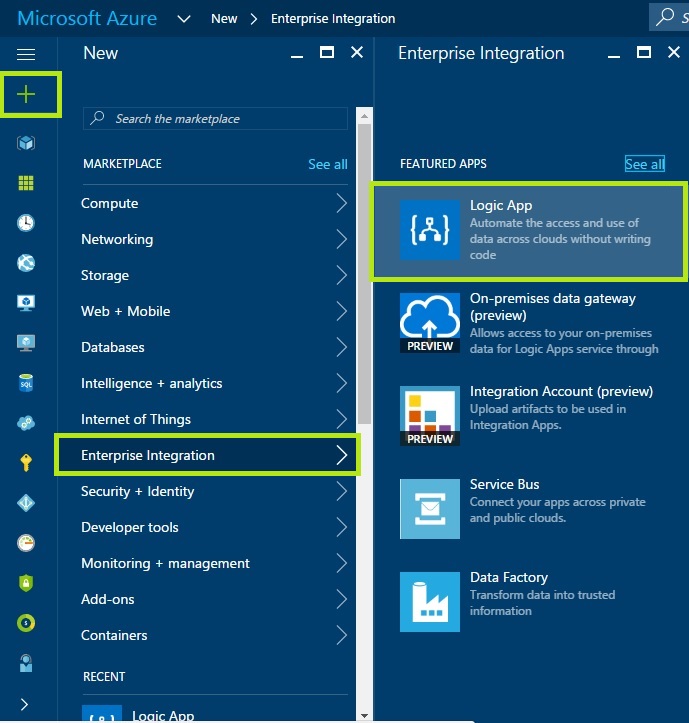Click the Data Factory icon
689x723 pixels.
coord(430,602)
